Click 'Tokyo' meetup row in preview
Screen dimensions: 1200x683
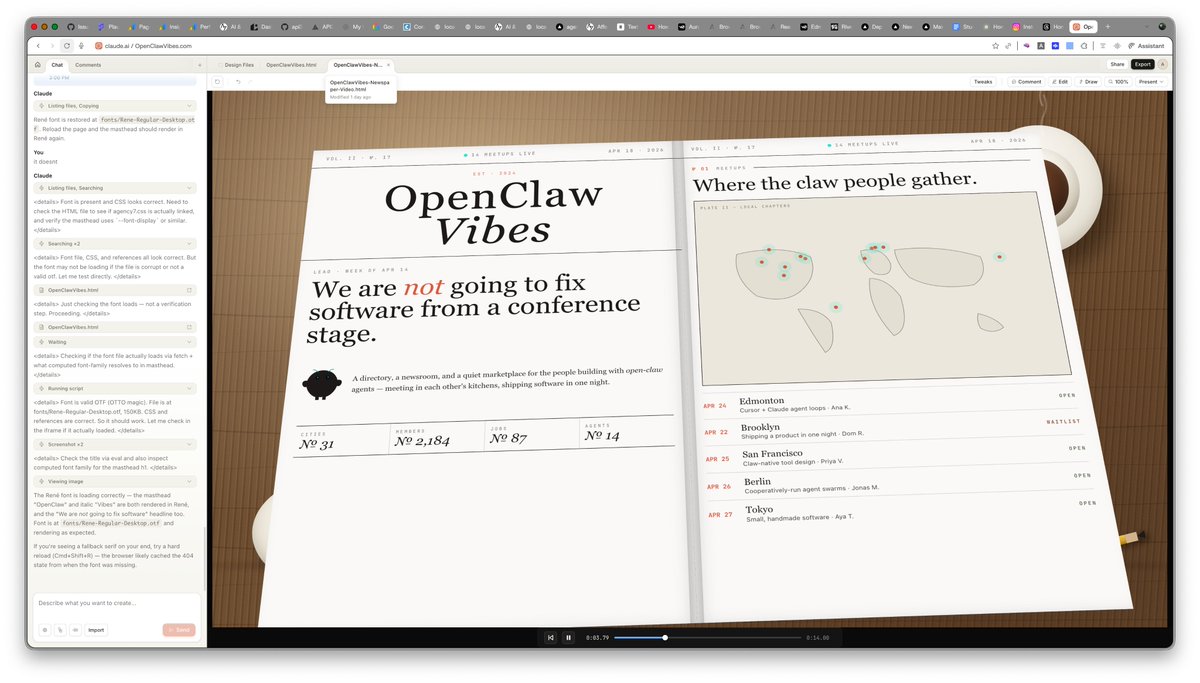coord(903,513)
